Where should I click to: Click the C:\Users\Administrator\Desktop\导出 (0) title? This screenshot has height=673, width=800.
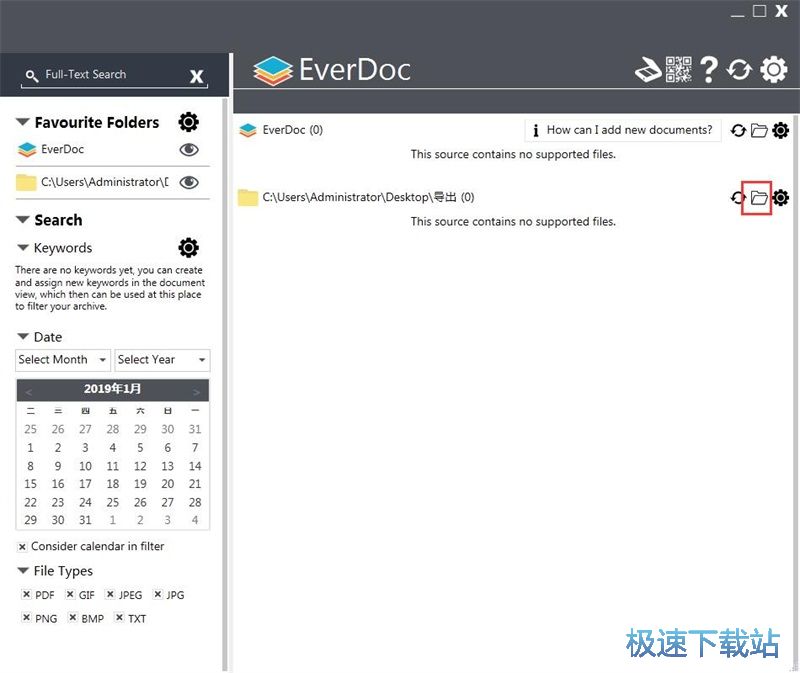click(x=368, y=197)
